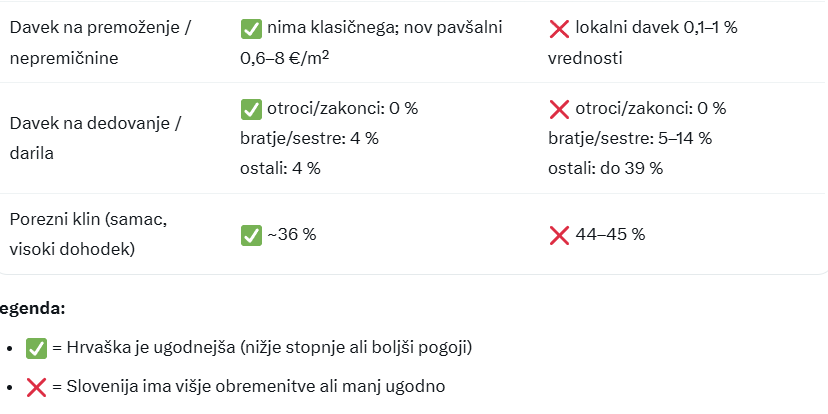Click the "44–45 %" tax wedge value
This screenshot has height=414, width=828.
coord(610,235)
